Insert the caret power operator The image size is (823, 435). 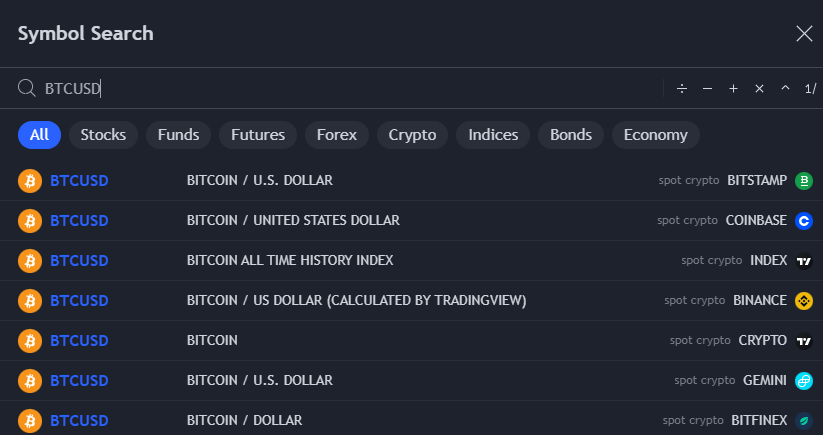pyautogui.click(x=785, y=89)
